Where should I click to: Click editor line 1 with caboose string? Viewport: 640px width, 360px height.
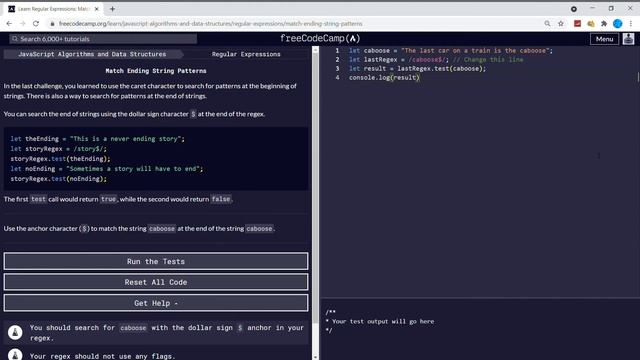click(451, 51)
